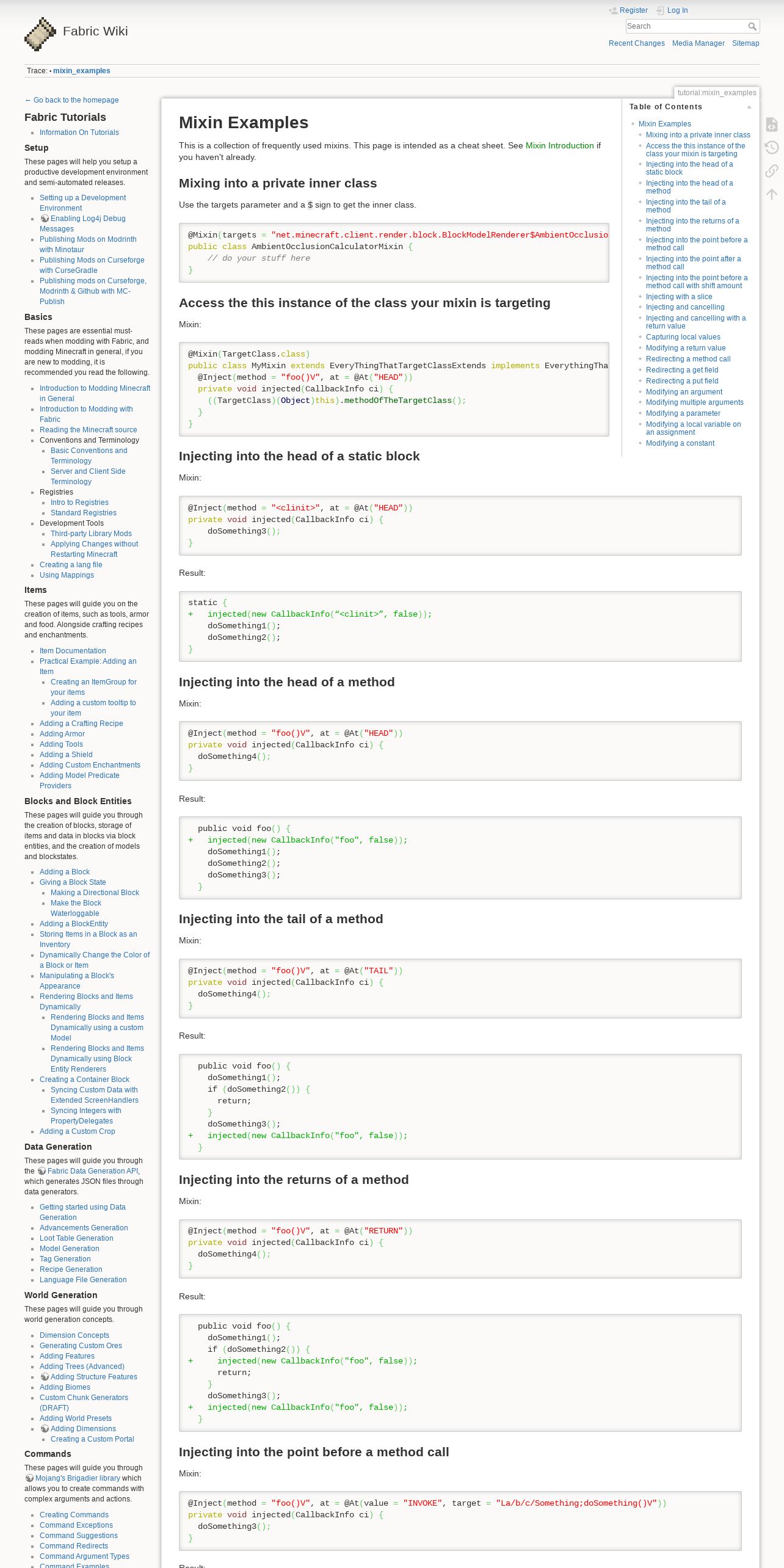Open the Sitemap
The width and height of the screenshot is (784, 1568).
click(x=746, y=43)
